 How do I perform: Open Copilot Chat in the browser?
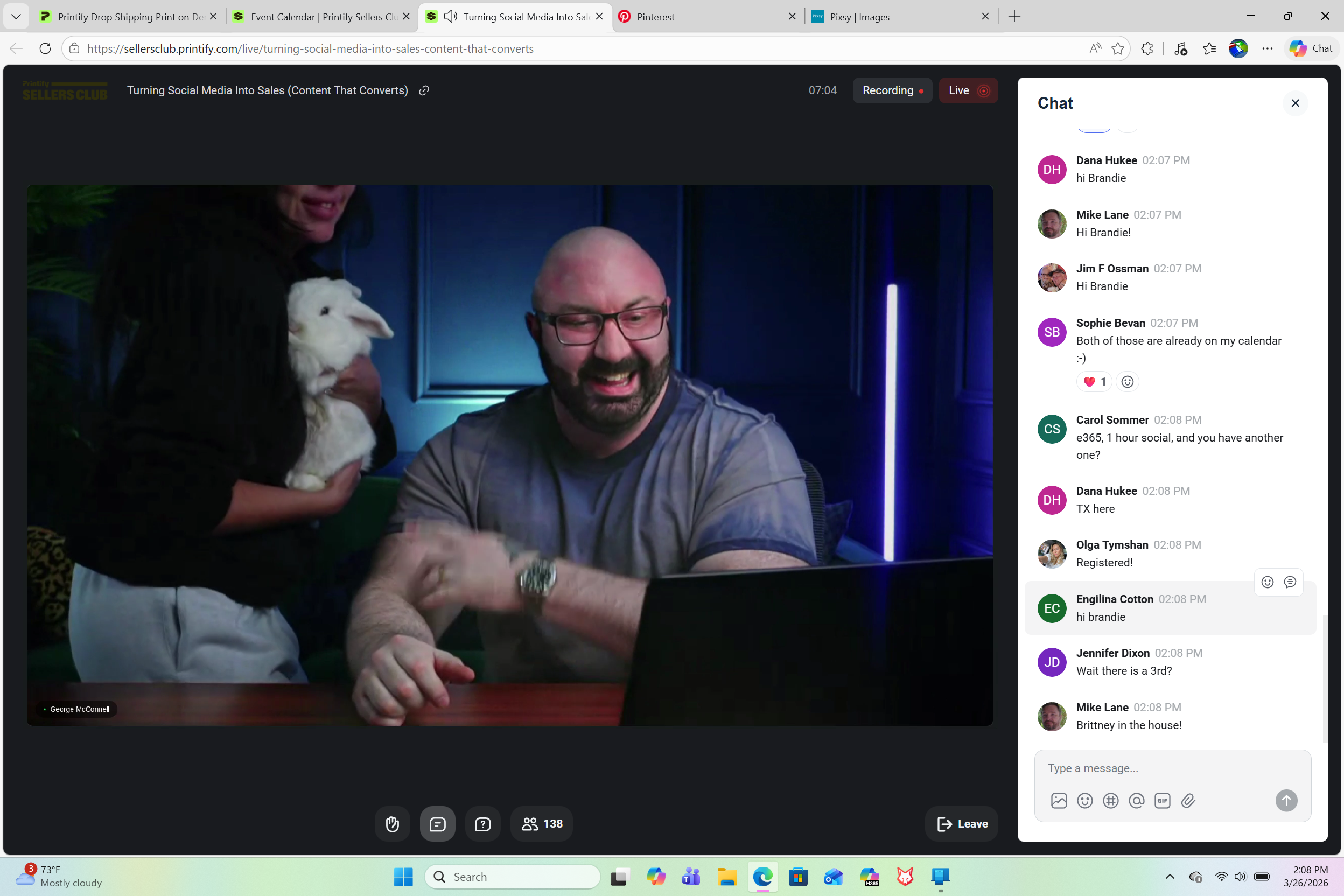[x=1311, y=48]
